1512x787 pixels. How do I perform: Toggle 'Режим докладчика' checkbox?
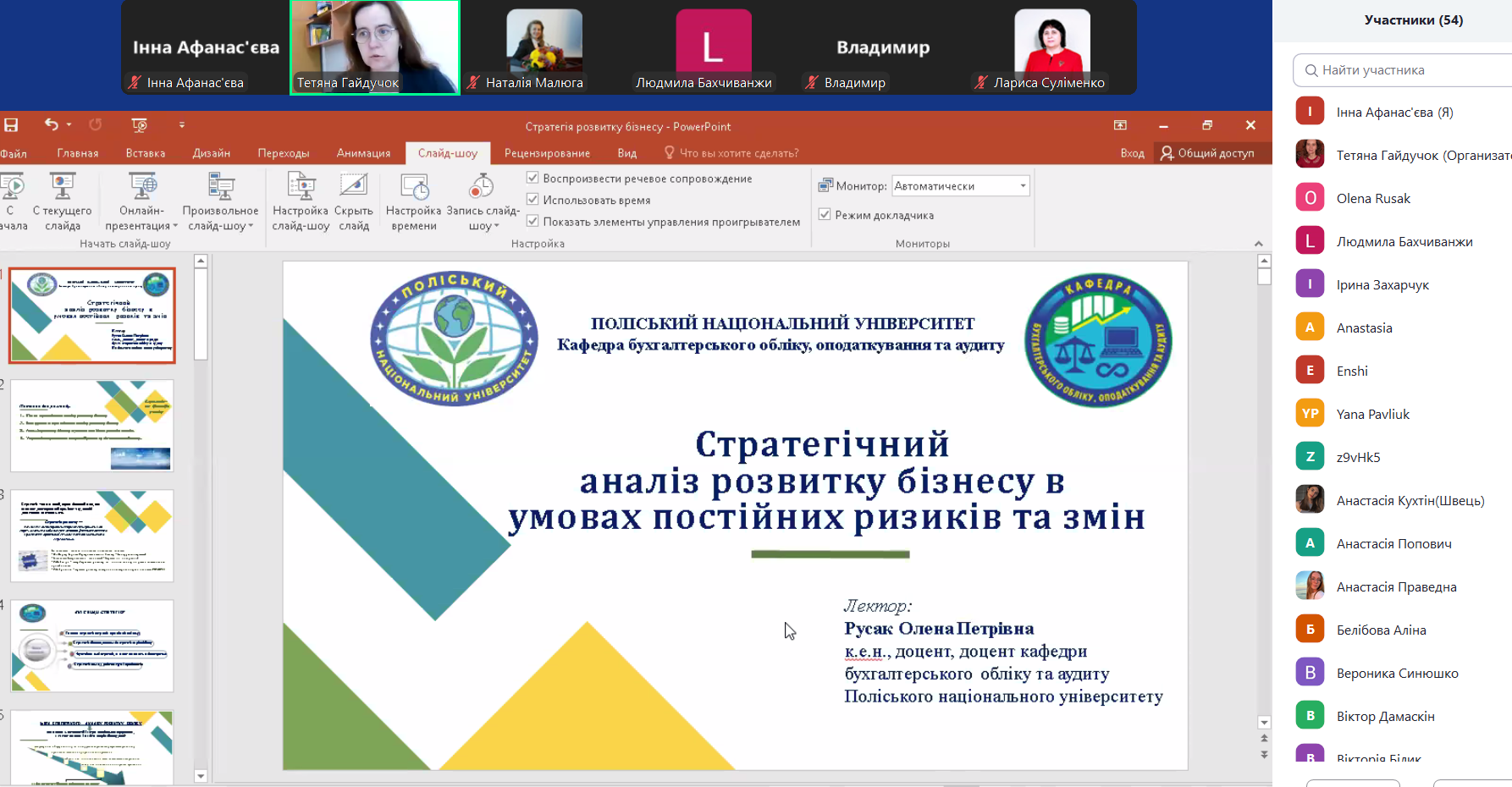(825, 215)
